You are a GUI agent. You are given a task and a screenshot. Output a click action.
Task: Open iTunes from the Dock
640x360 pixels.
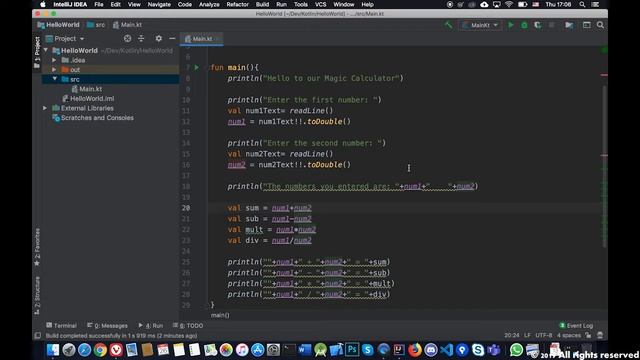pos(242,350)
